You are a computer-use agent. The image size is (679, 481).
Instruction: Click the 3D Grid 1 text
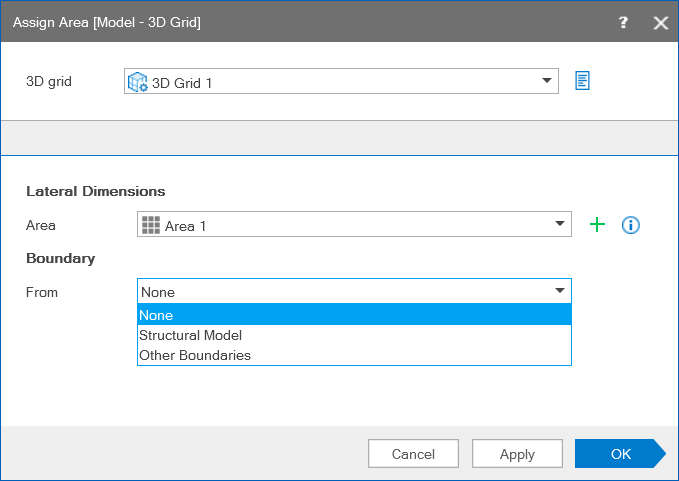click(182, 82)
